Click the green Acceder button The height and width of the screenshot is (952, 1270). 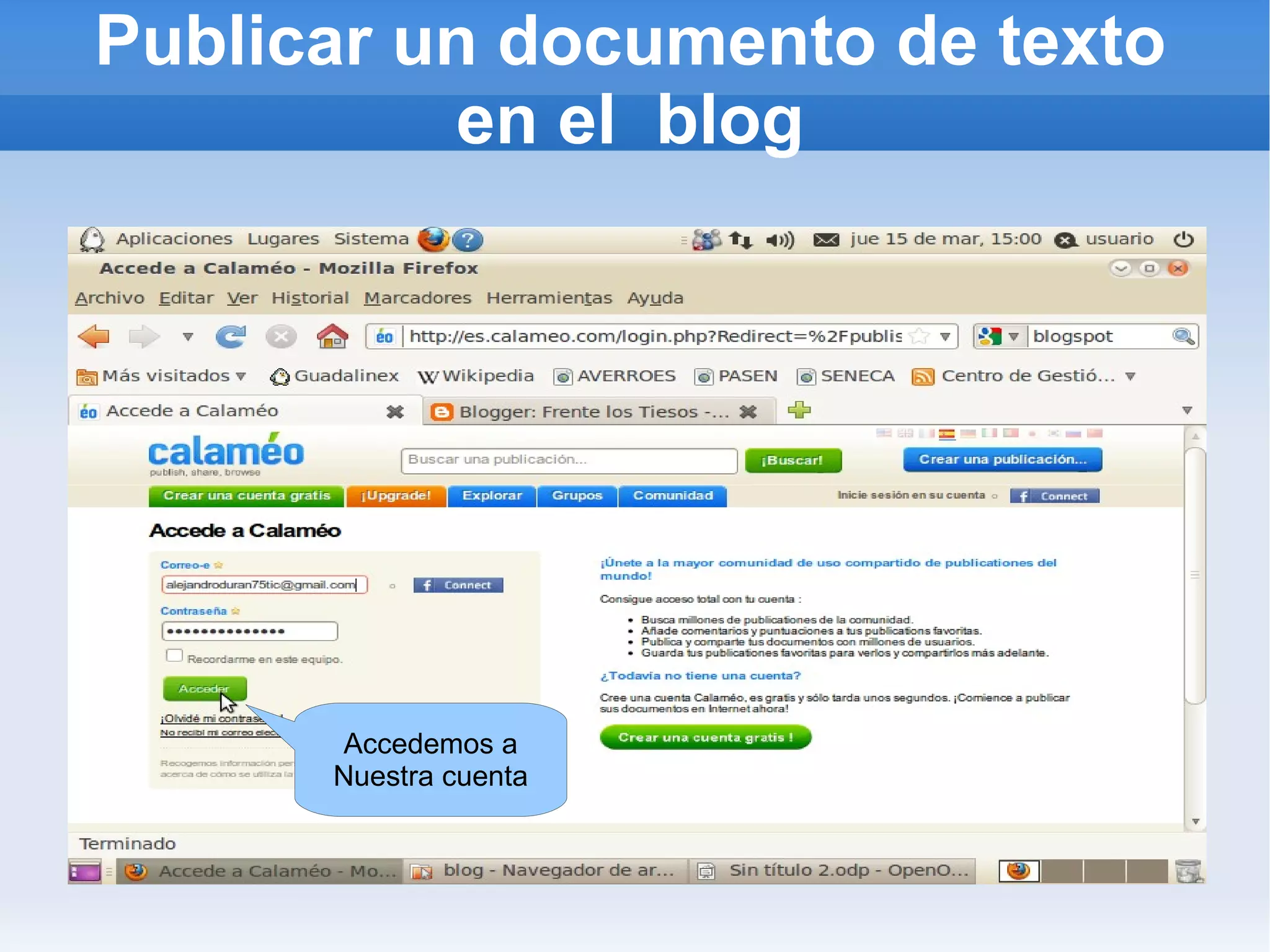pos(205,688)
